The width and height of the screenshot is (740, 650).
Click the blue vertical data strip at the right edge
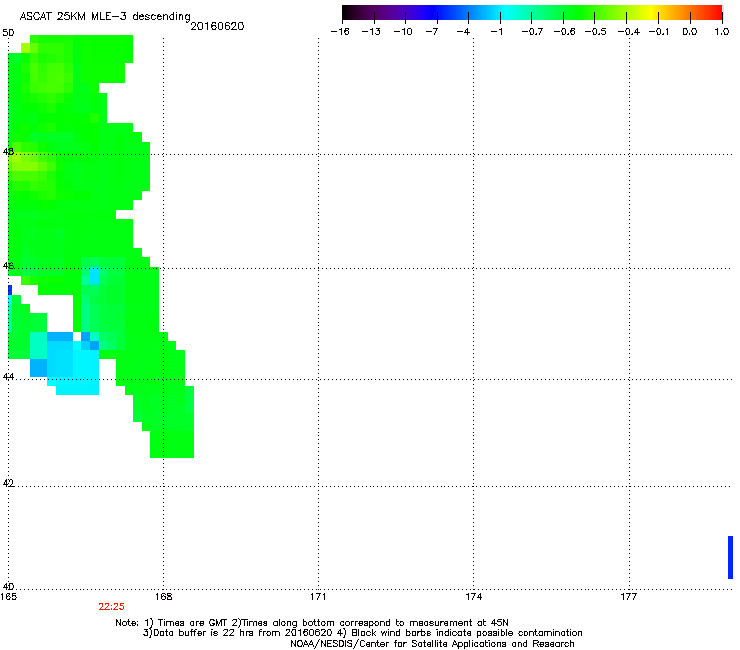730,557
